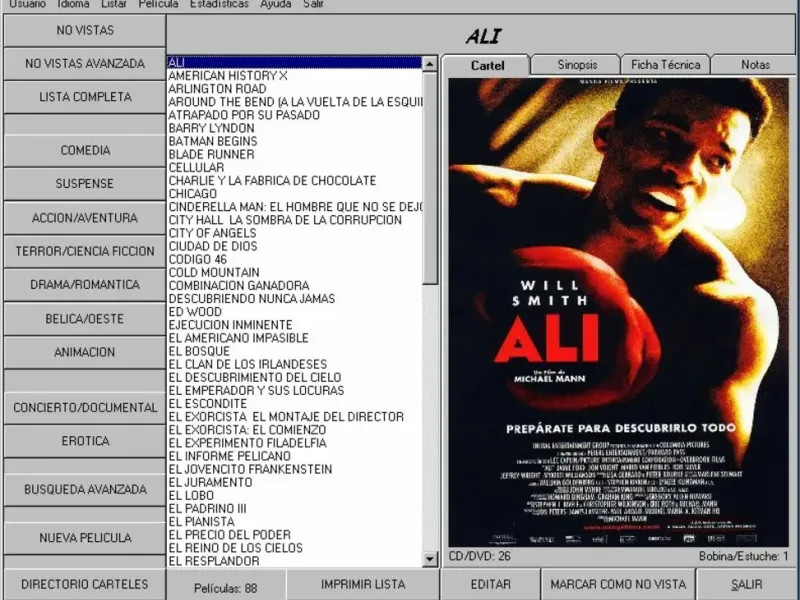Click the NO VISTAS button
Image resolution: width=800 pixels, height=600 pixels.
click(85, 31)
